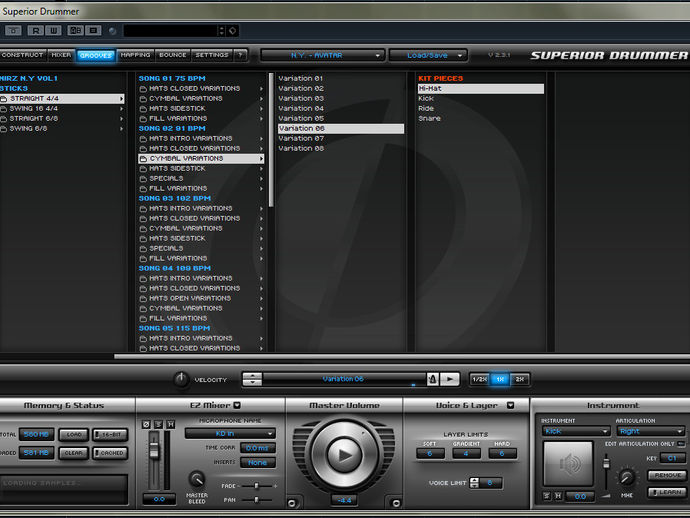Image resolution: width=690 pixels, height=518 pixels.
Task: Mute the EZ Mixer microphone channel
Action: 171,424
